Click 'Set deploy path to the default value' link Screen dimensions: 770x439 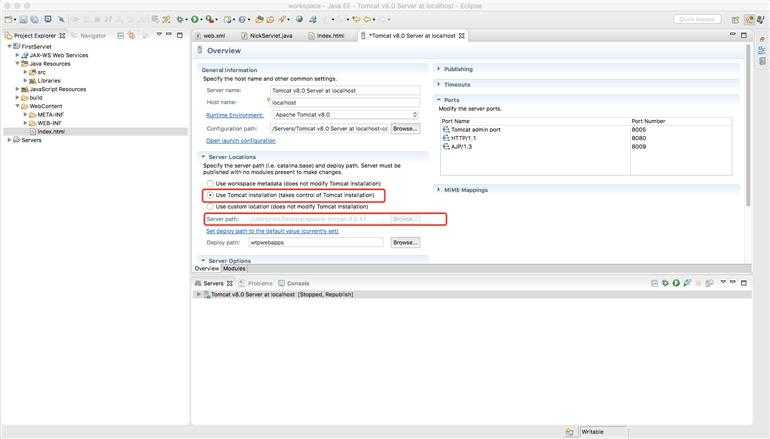pos(272,231)
